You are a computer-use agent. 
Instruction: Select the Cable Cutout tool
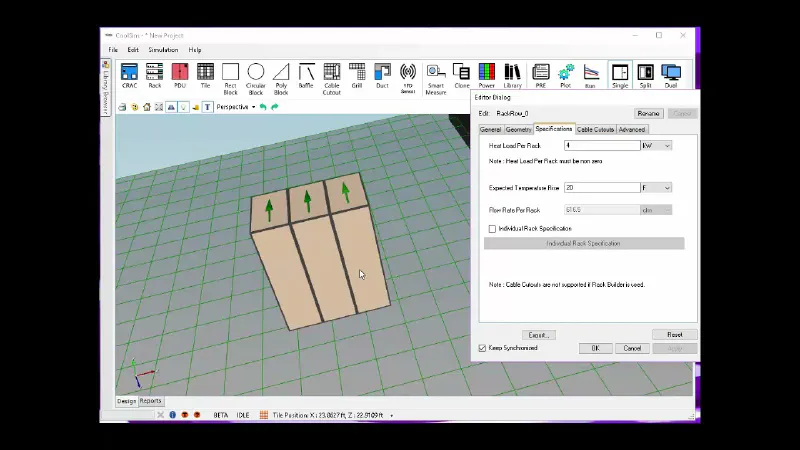click(332, 79)
